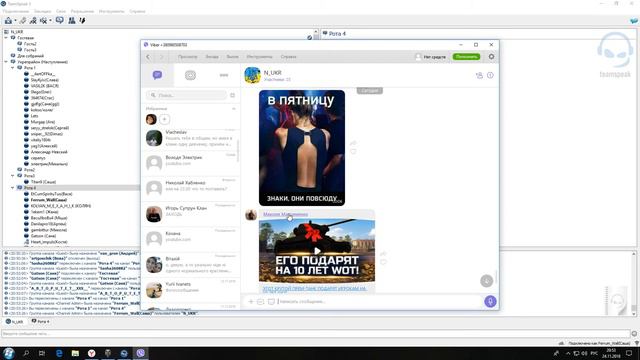The image size is (640, 360).
Task: Open Просмотр menu in Viber
Action: coord(187,57)
